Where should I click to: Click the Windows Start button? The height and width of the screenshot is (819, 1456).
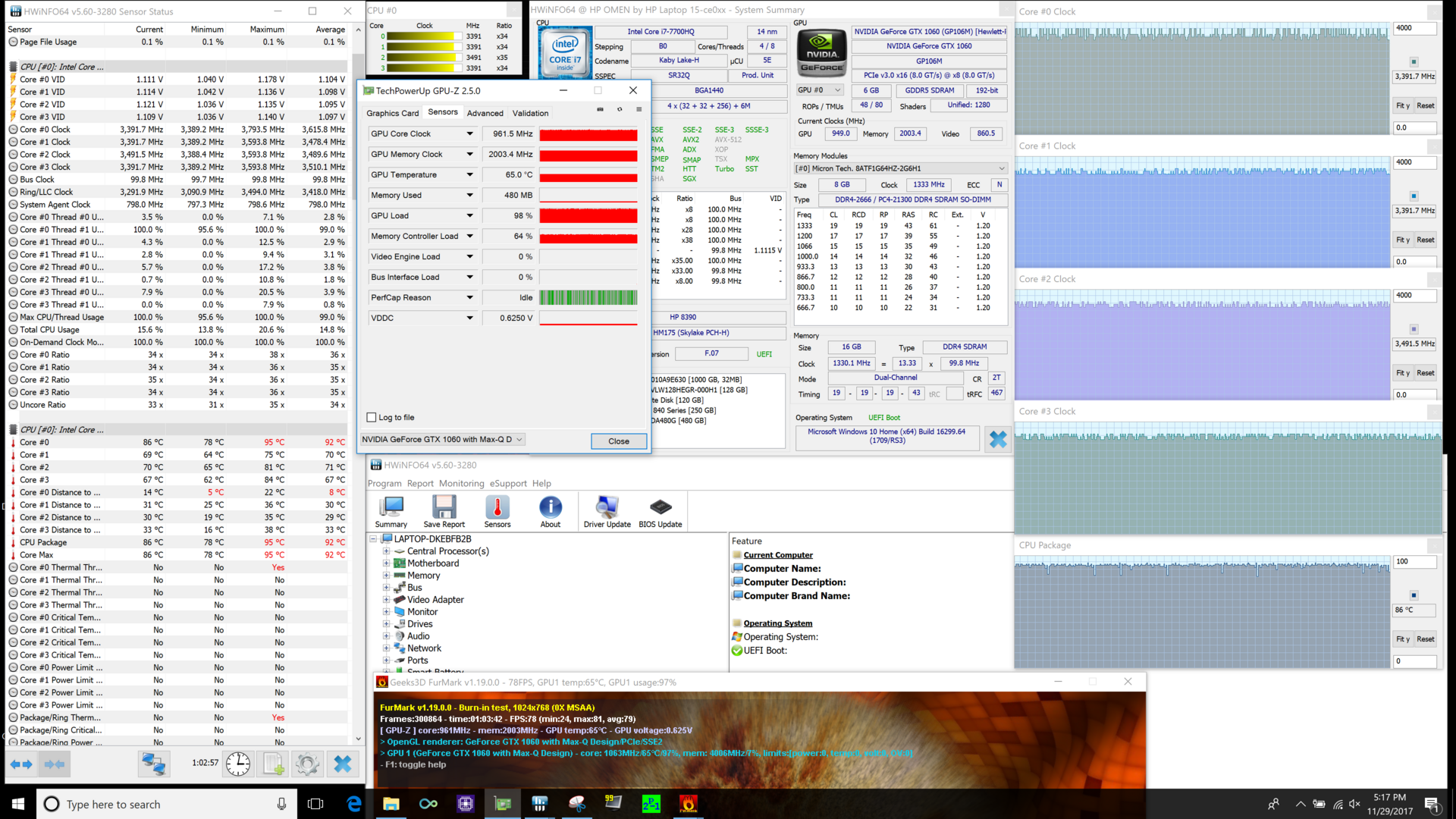[x=18, y=804]
